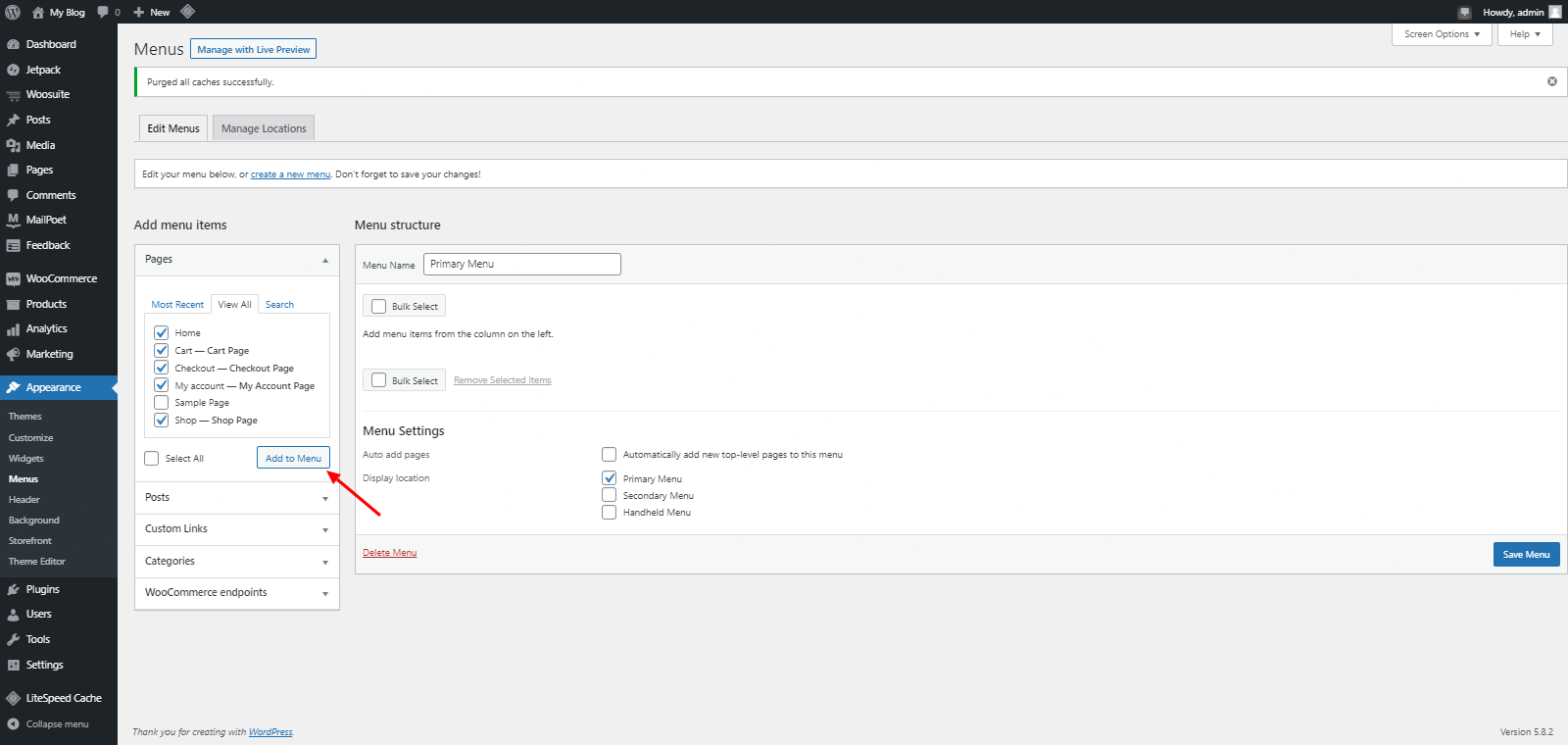Click the Dashboard gauge icon

pyautogui.click(x=13, y=44)
